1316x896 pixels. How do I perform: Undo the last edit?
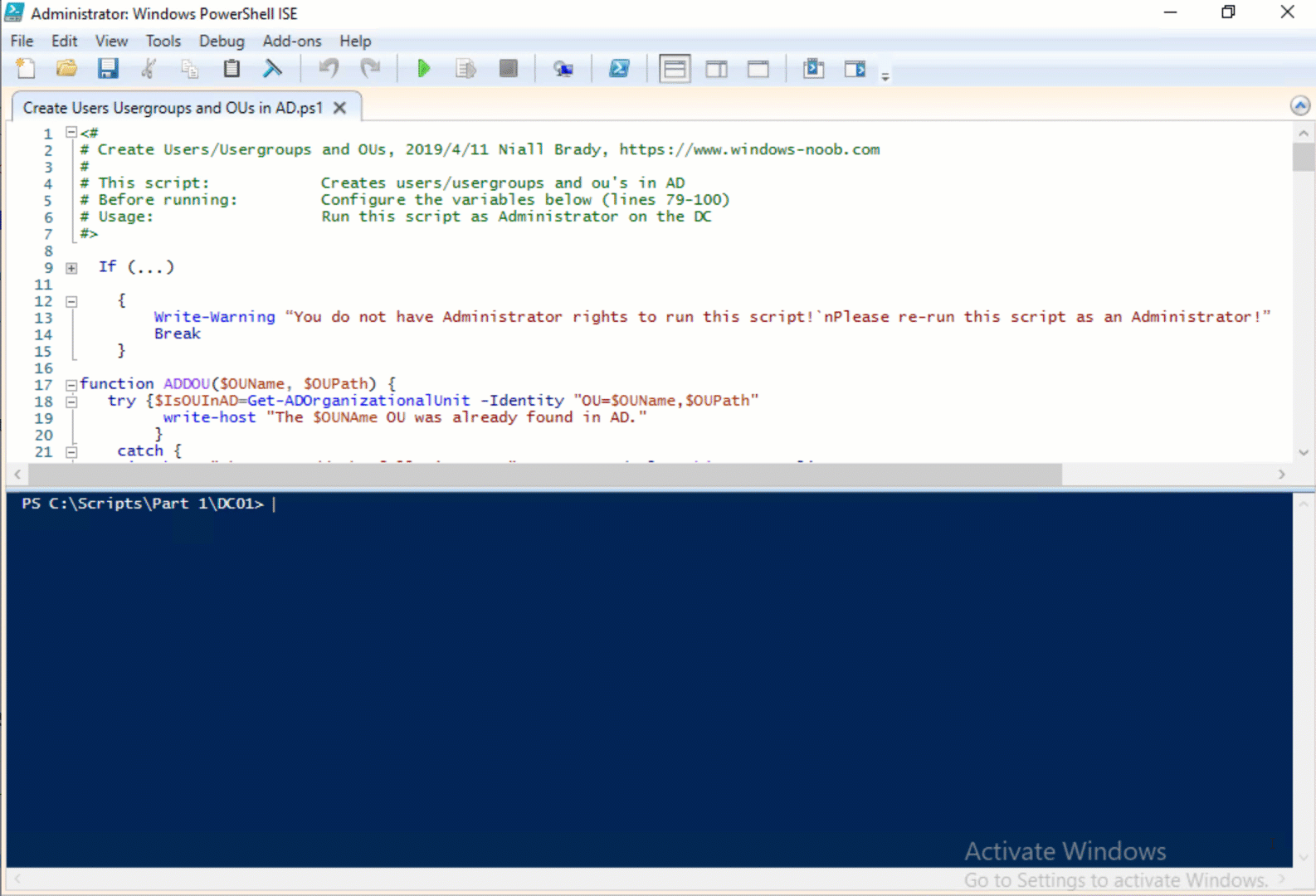pos(329,69)
